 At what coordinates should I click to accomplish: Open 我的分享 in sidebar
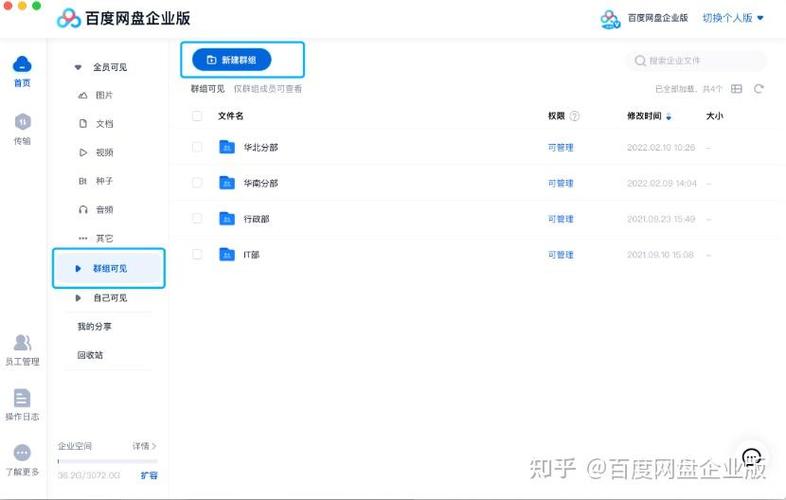click(94, 326)
